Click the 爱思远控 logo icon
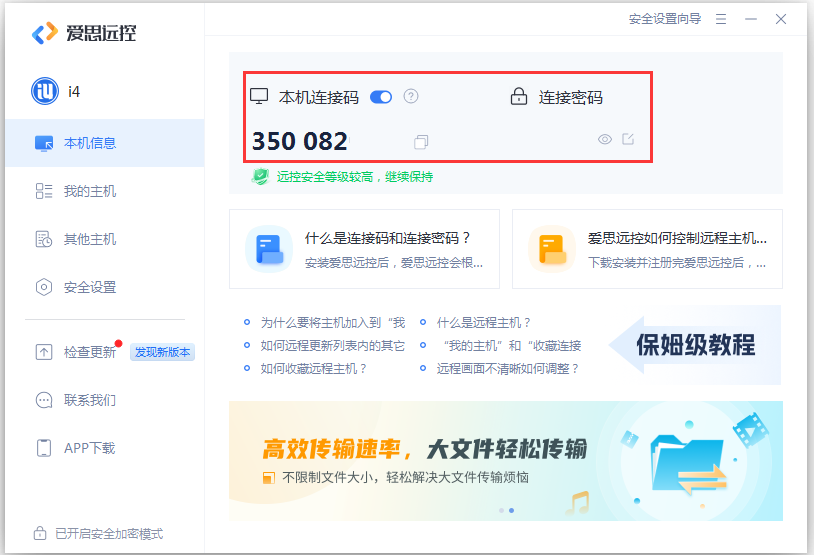Viewport: 814px width, 555px height. [45, 33]
